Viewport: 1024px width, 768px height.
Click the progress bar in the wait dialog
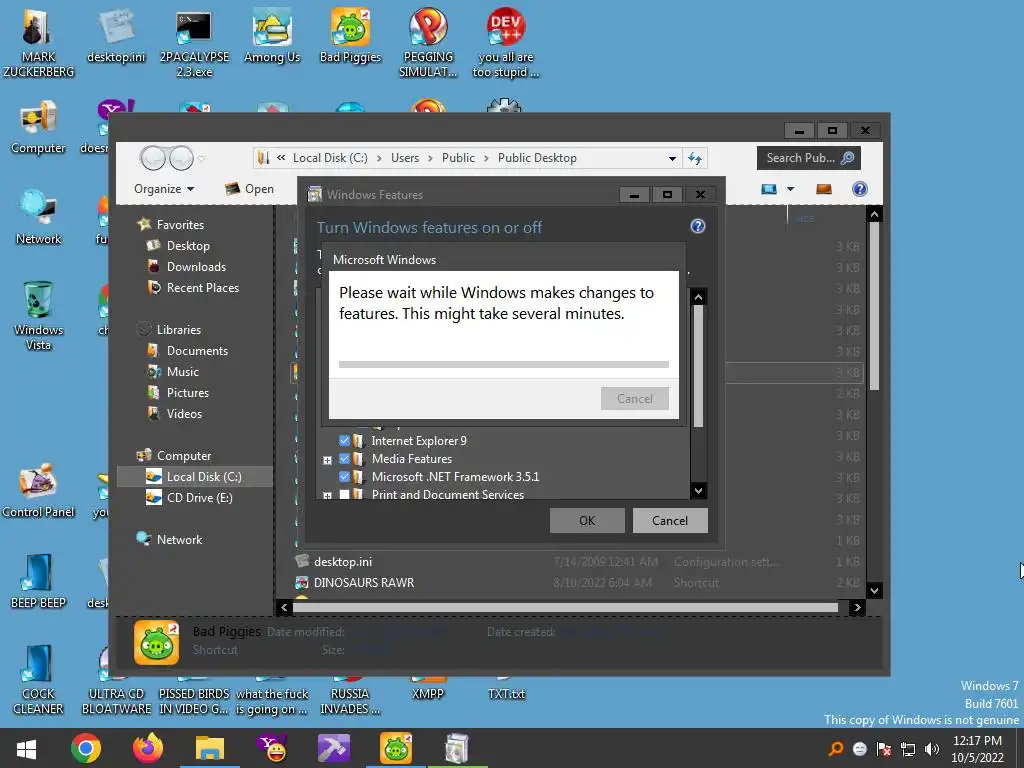click(x=504, y=364)
